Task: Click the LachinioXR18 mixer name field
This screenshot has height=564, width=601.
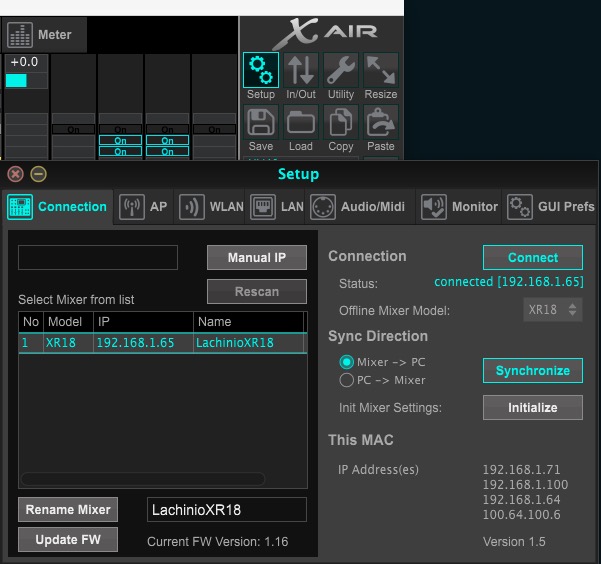Action: (227, 510)
